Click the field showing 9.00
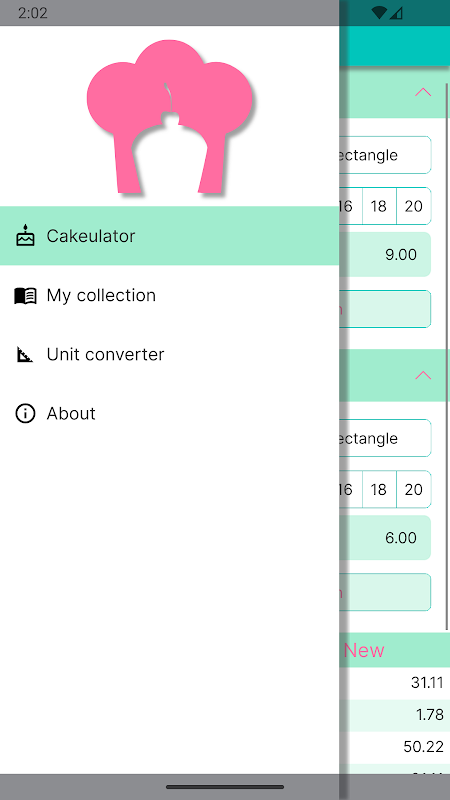450x800 pixels. [385, 255]
